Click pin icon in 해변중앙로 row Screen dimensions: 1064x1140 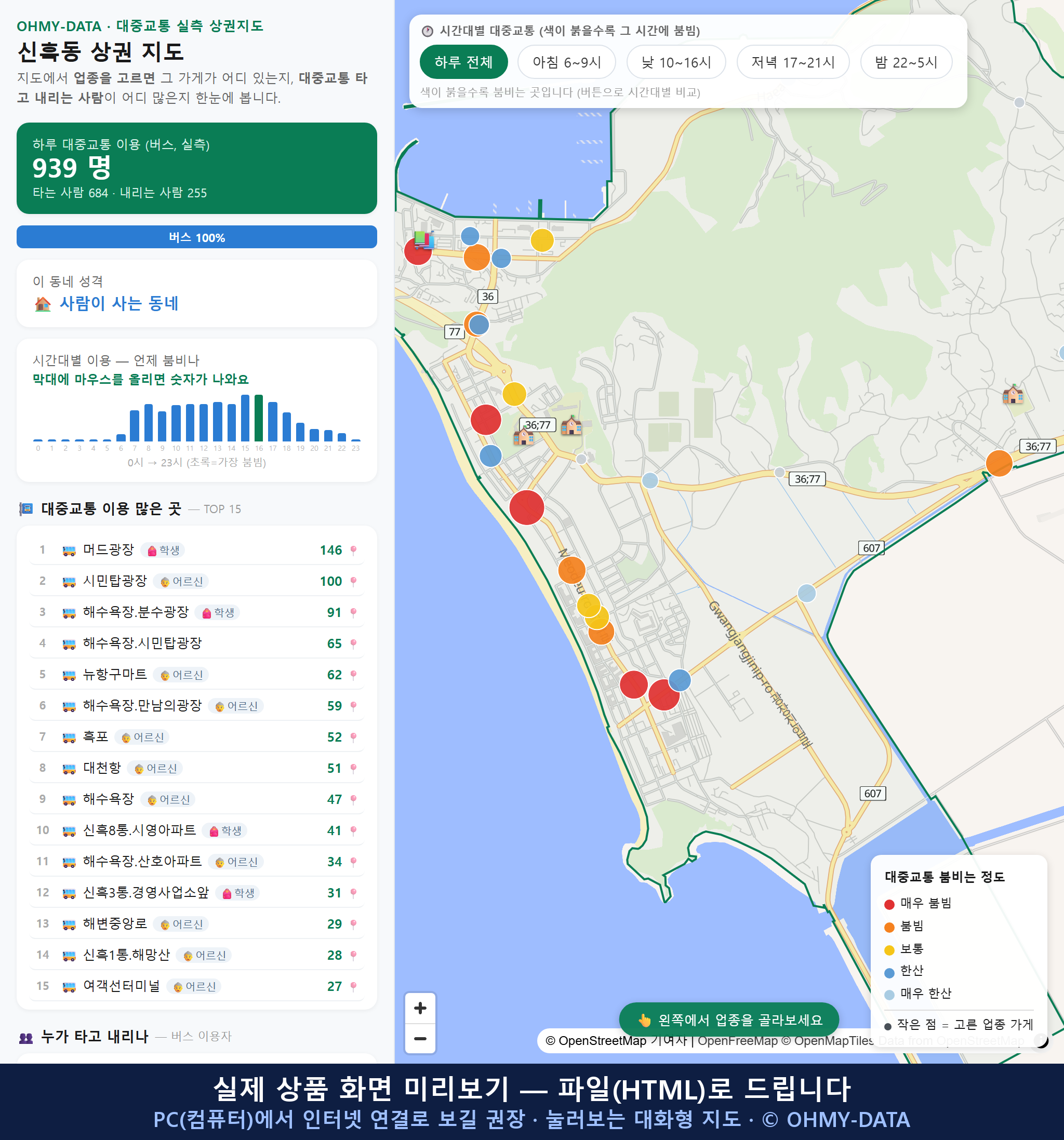[353, 924]
